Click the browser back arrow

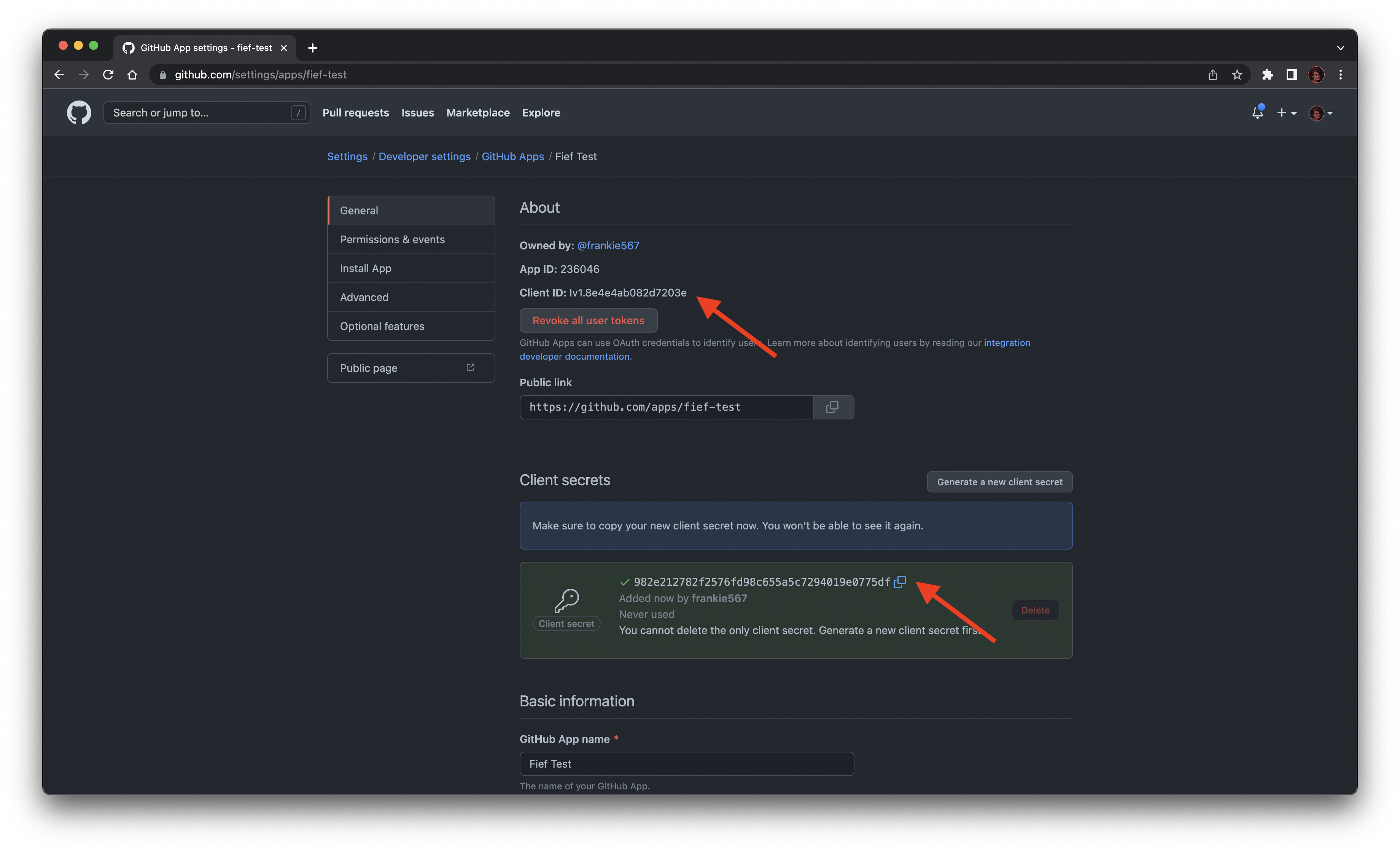pyautogui.click(x=59, y=75)
